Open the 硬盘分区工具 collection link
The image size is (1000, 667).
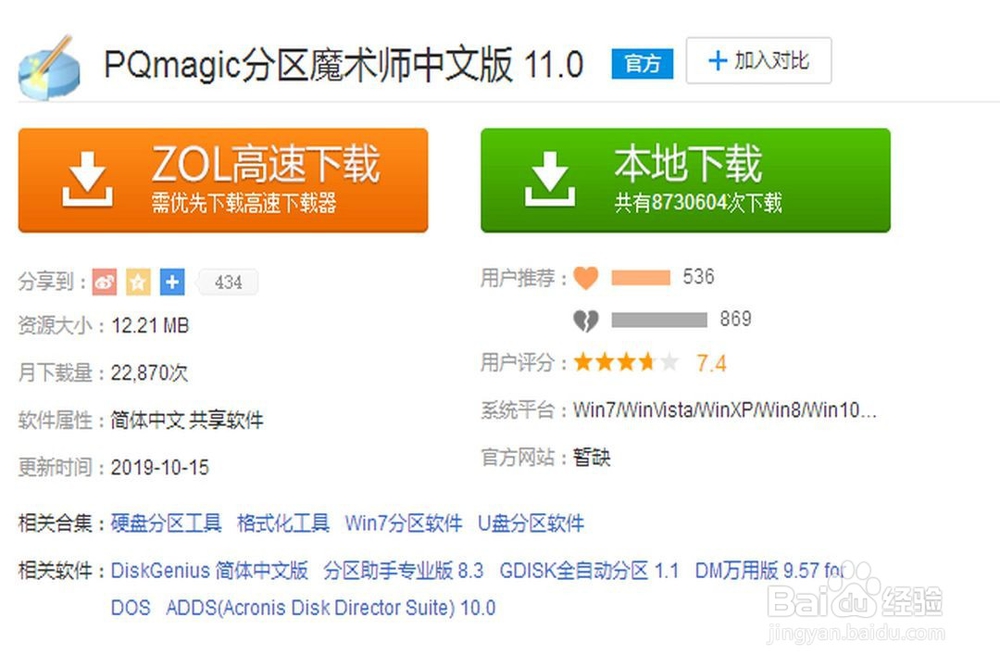click(x=166, y=524)
